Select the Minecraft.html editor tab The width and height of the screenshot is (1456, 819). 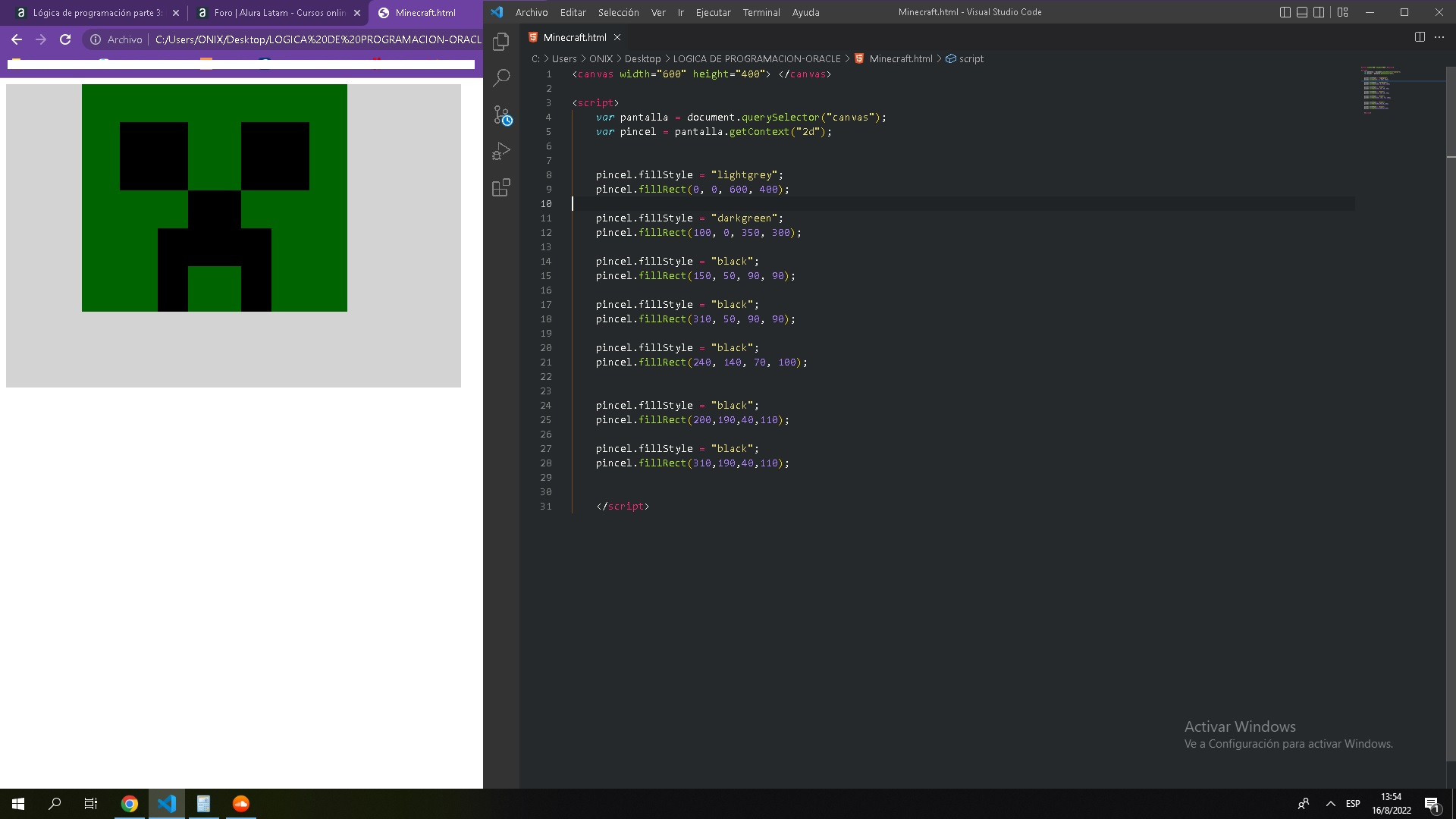pyautogui.click(x=574, y=37)
